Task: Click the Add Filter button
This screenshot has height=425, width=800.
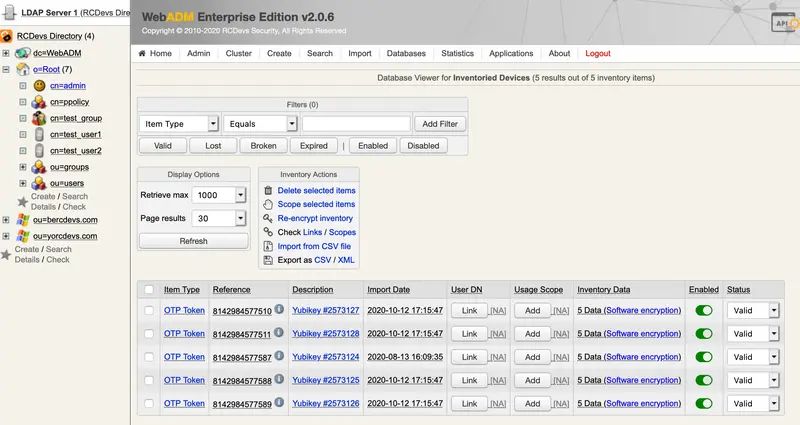Action: pos(440,124)
